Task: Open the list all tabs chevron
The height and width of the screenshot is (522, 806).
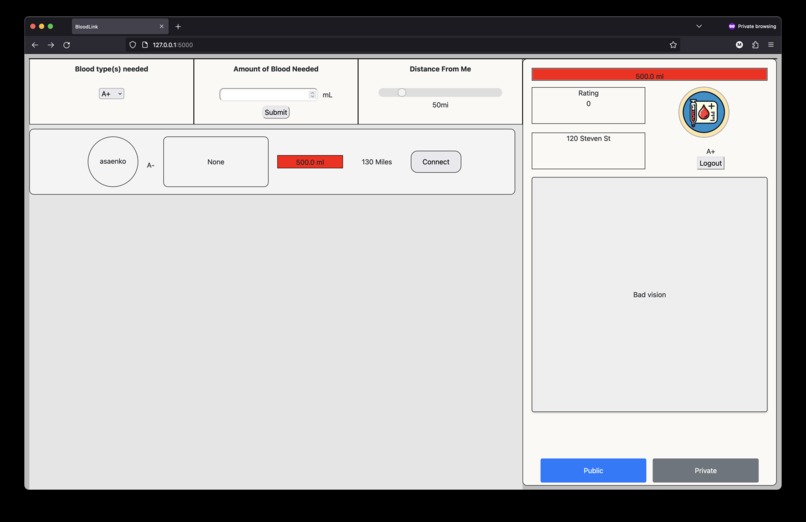Action: pyautogui.click(x=699, y=26)
